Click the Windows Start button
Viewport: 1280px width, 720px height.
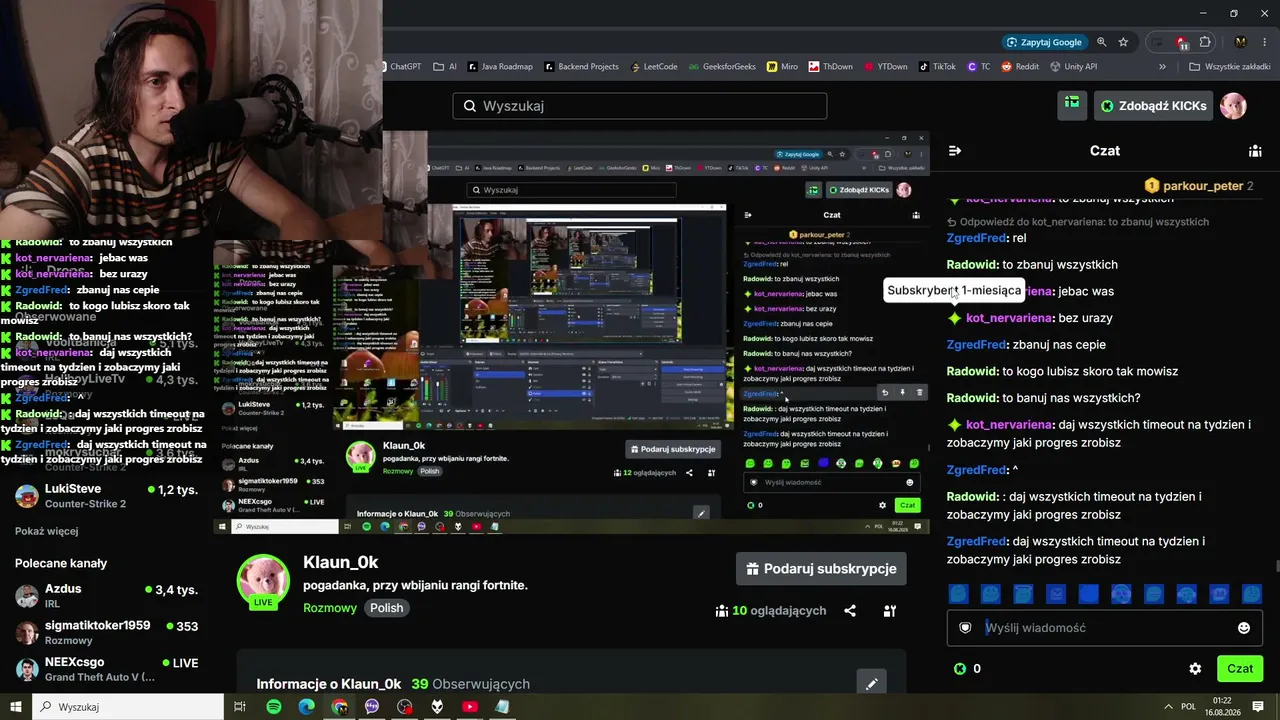click(16, 707)
